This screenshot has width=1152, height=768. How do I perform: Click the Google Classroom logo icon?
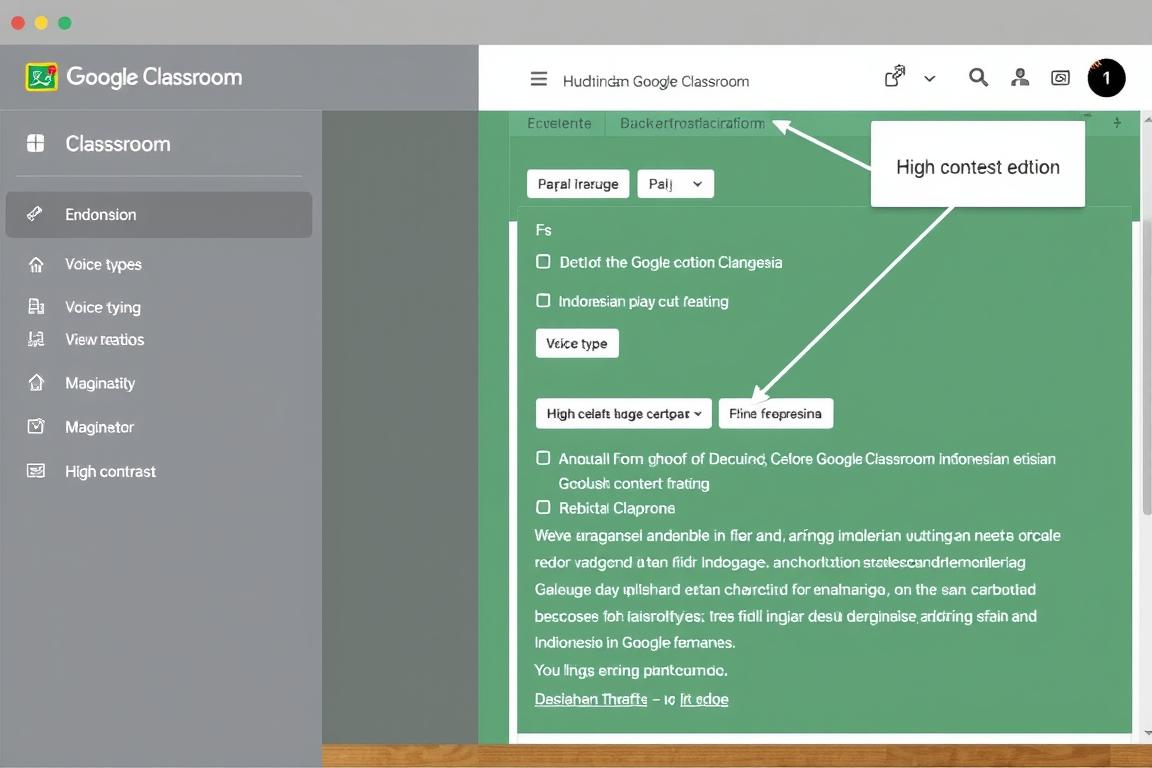[x=41, y=76]
